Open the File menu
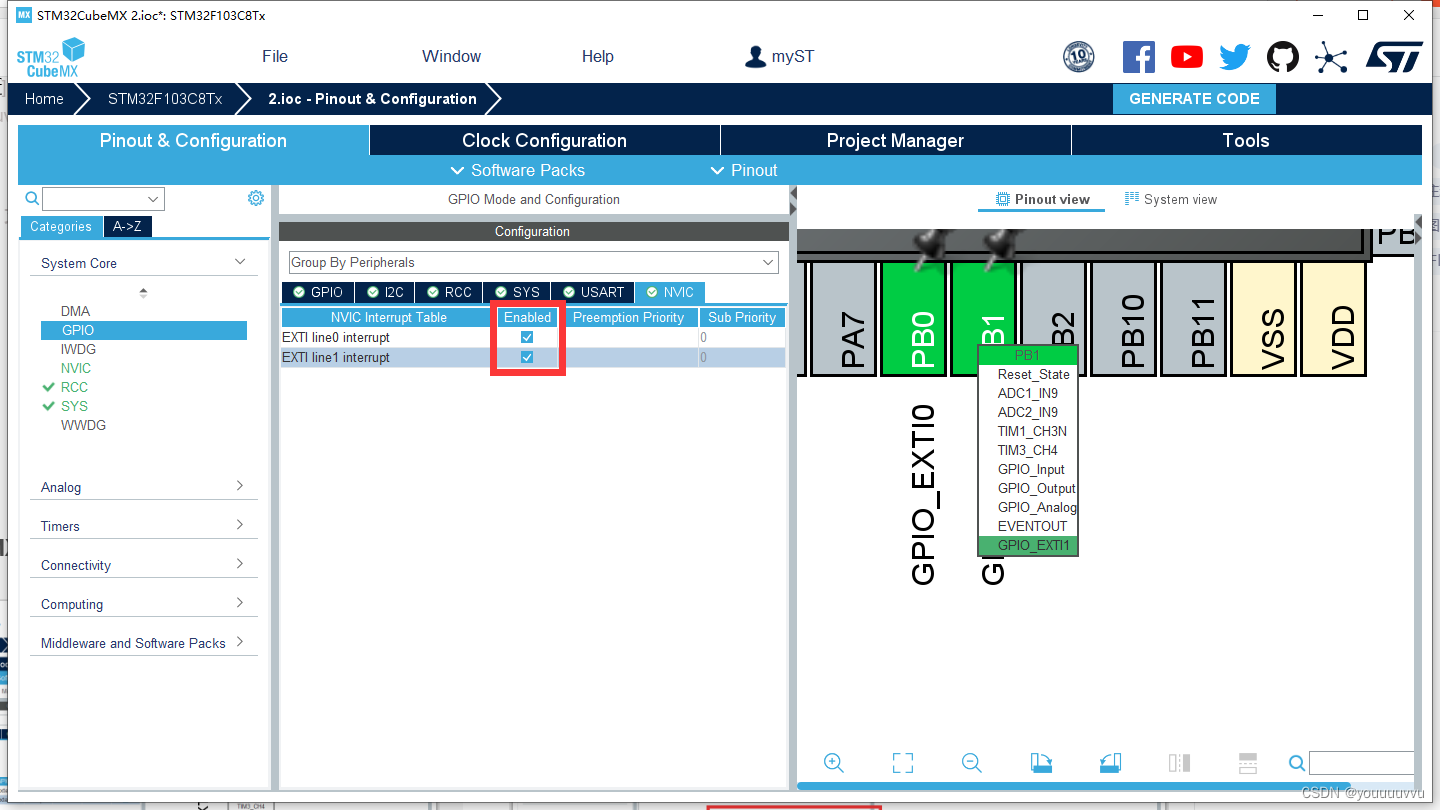 (275, 56)
